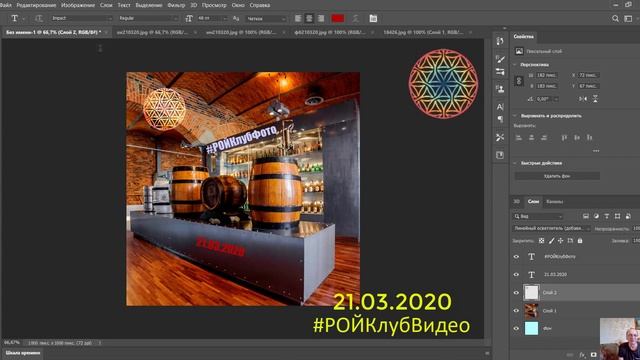The width and height of the screenshot is (640, 360).
Task: Open the Фильтр menu
Action: coord(176,5)
